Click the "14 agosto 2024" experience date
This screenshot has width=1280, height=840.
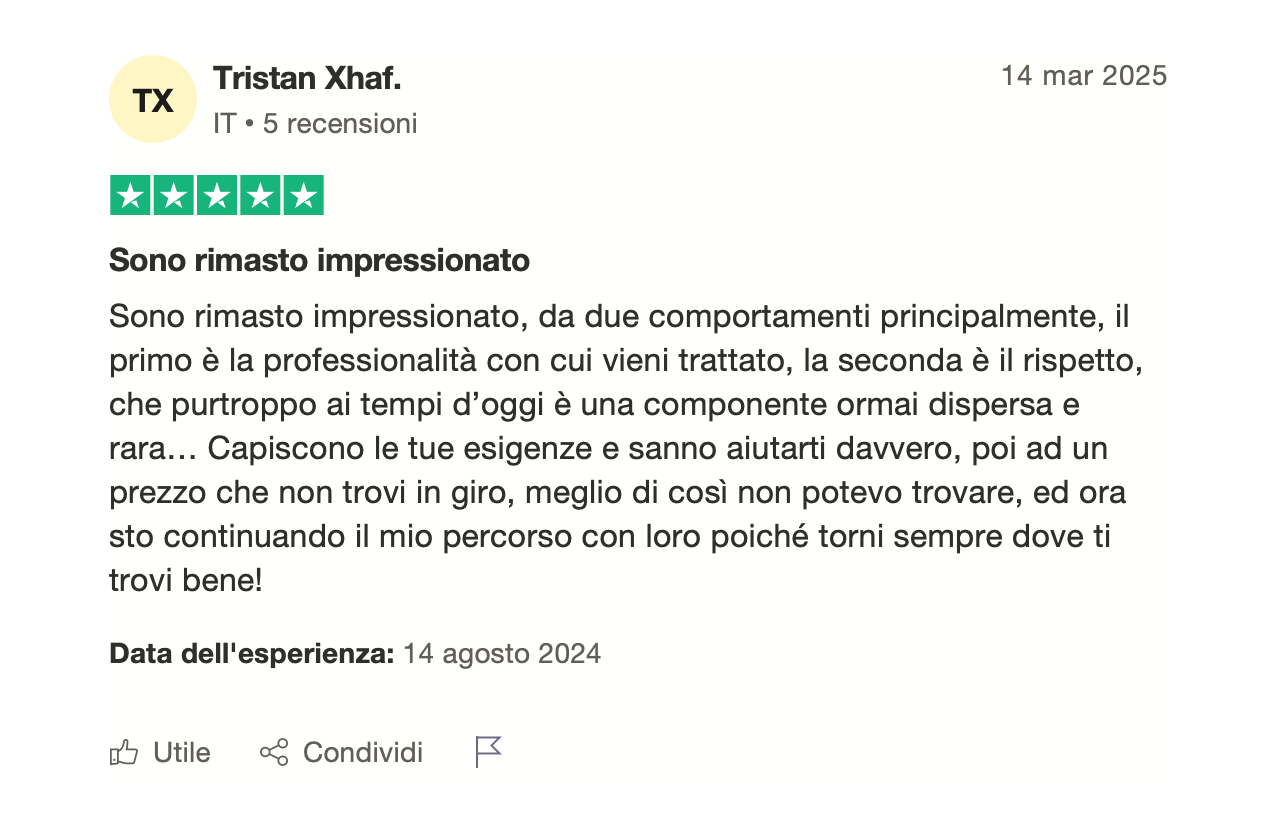(x=502, y=654)
